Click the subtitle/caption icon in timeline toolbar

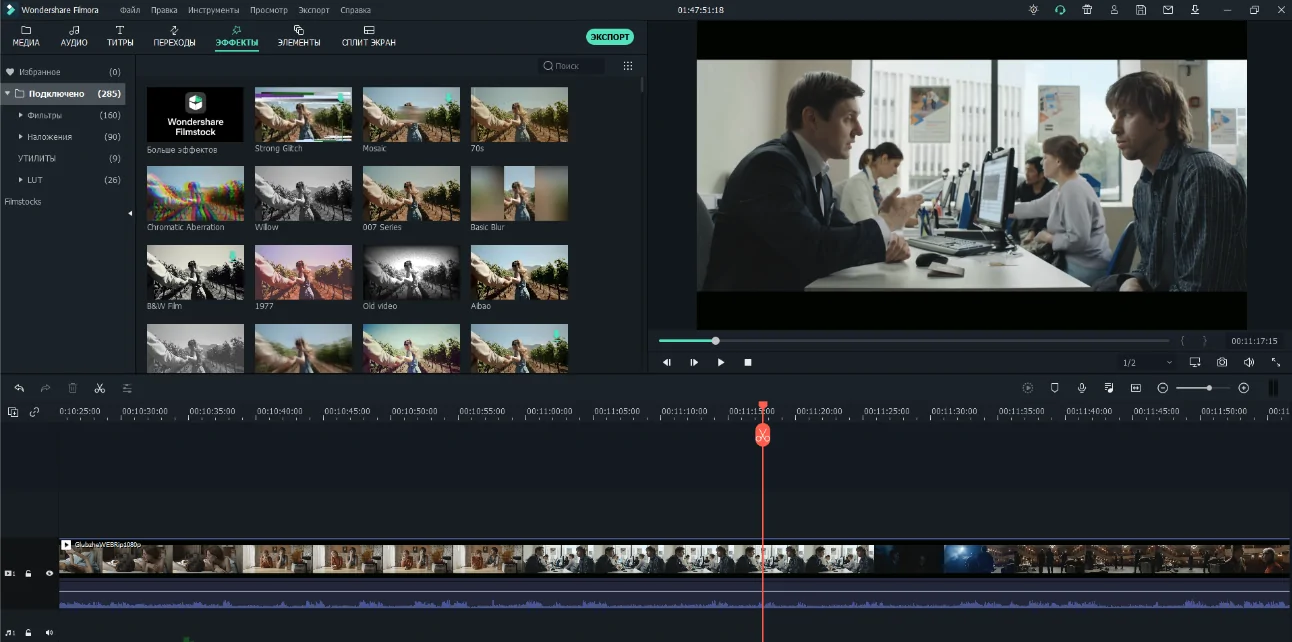tap(1136, 388)
